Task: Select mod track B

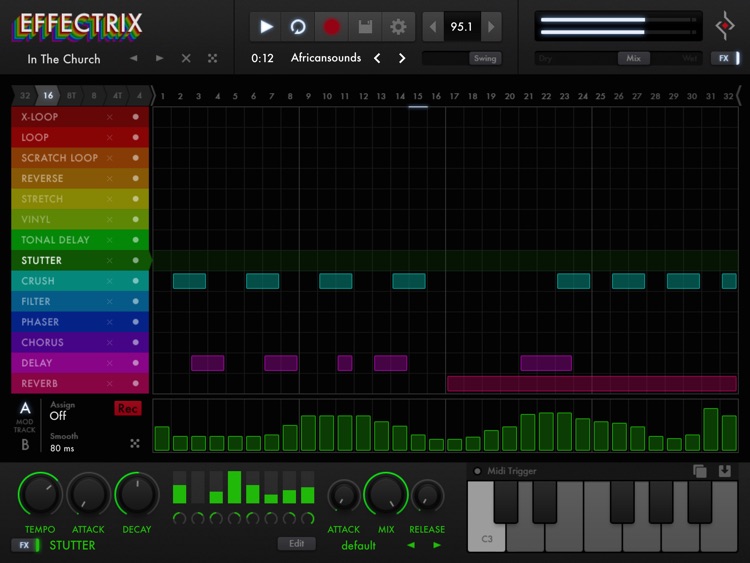Action: pos(25,445)
